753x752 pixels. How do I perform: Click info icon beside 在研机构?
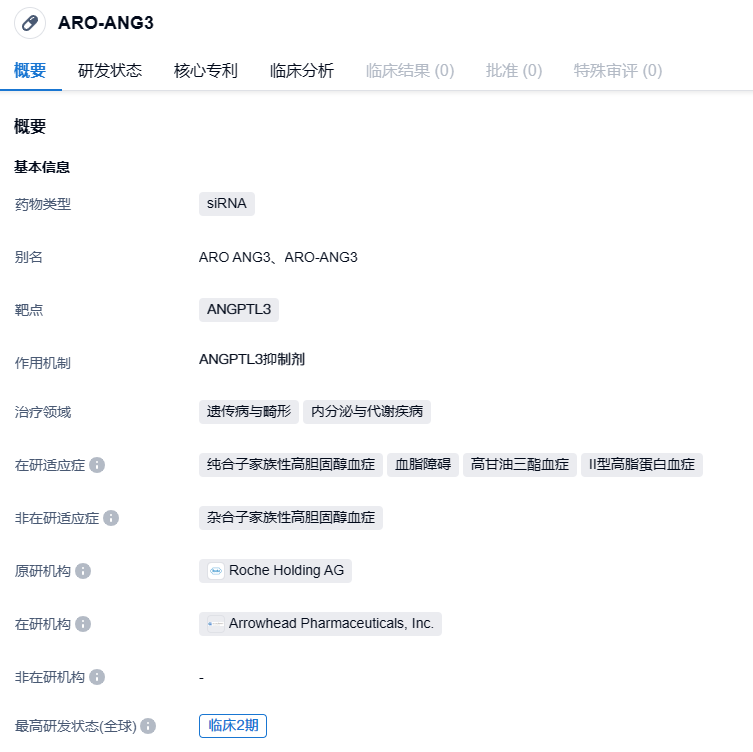click(x=83, y=624)
